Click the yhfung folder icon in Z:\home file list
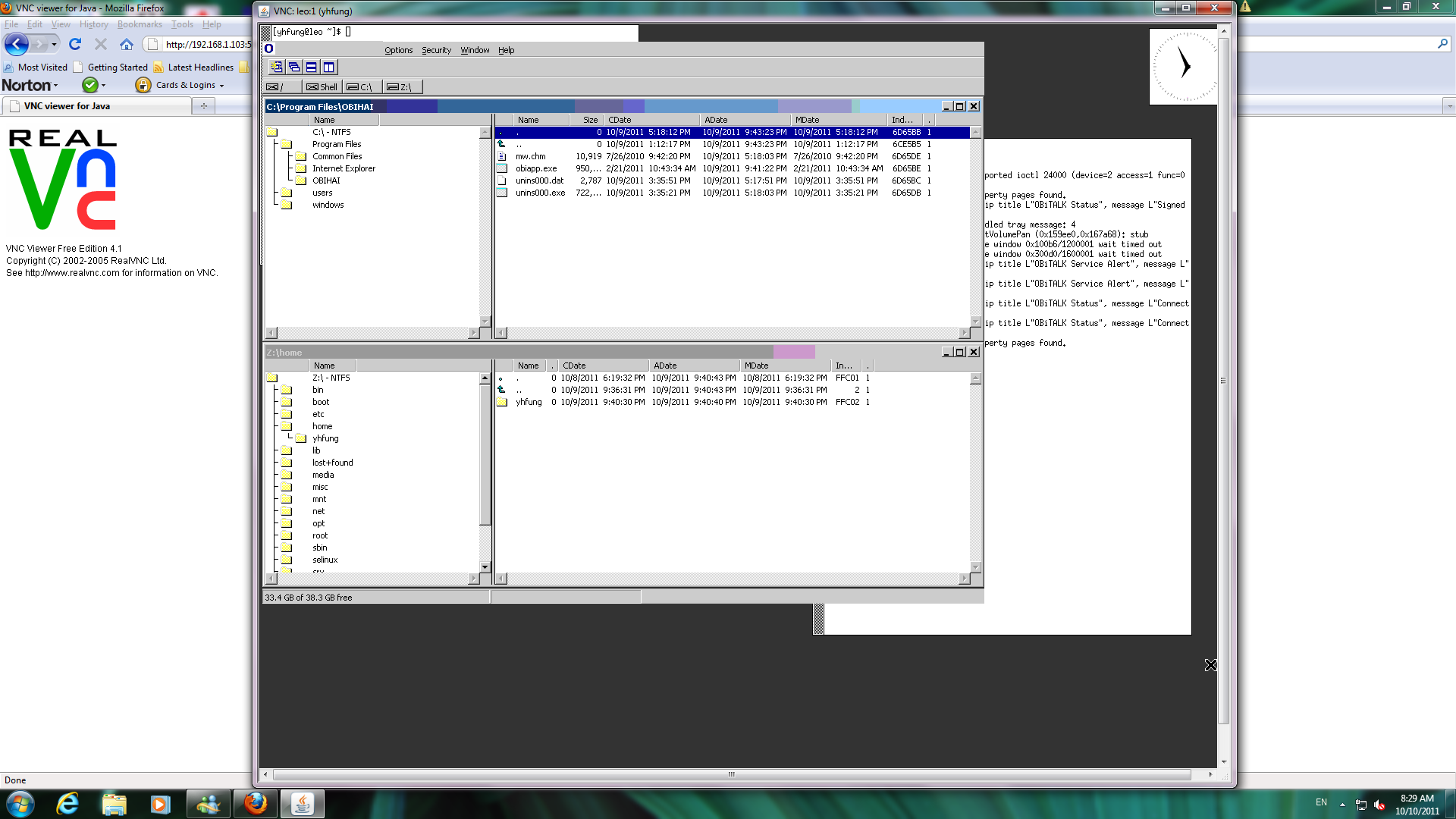Image resolution: width=1456 pixels, height=819 pixels. [x=502, y=402]
